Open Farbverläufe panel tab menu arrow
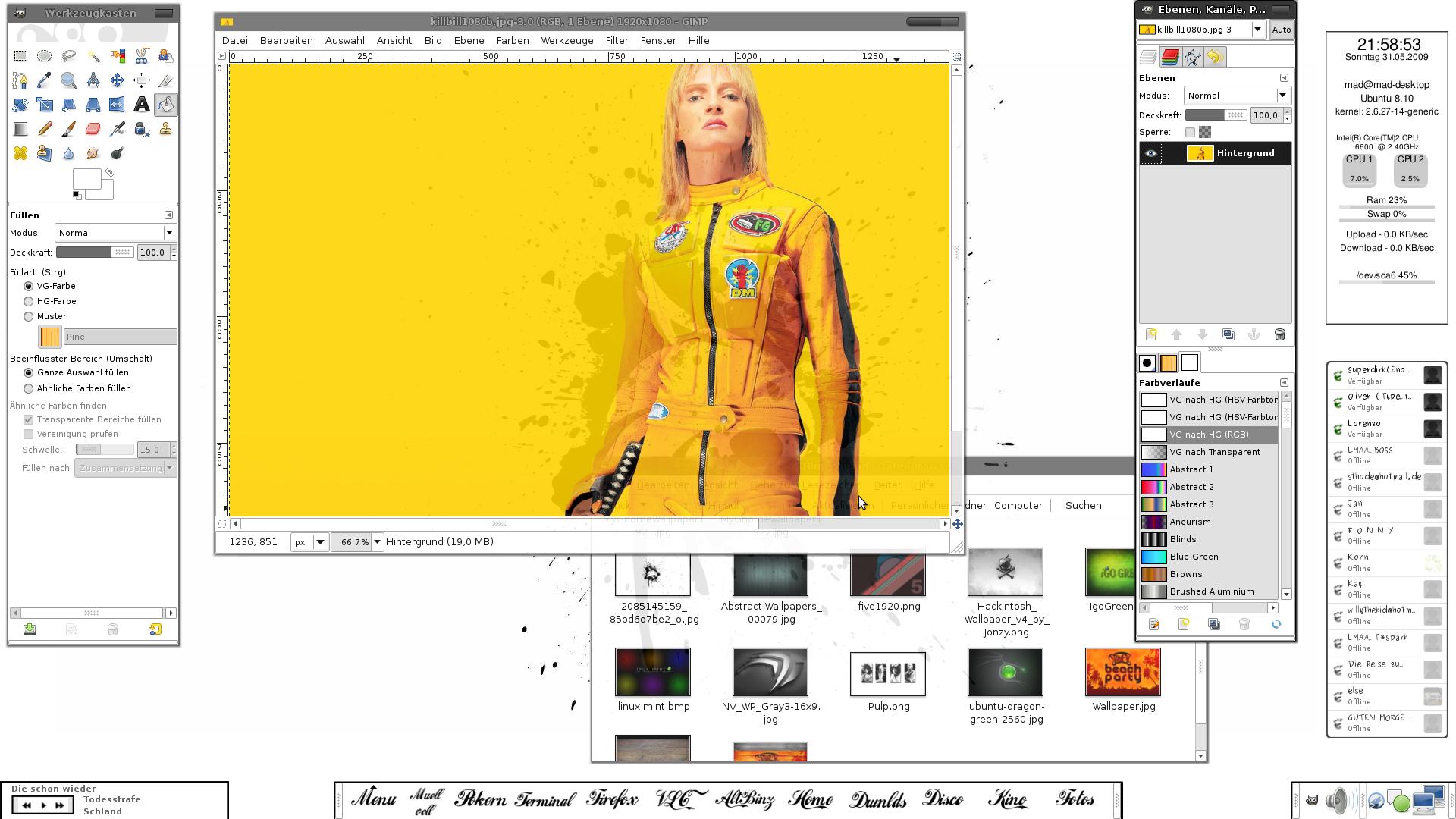Image resolution: width=1456 pixels, height=819 pixels. point(1284,383)
